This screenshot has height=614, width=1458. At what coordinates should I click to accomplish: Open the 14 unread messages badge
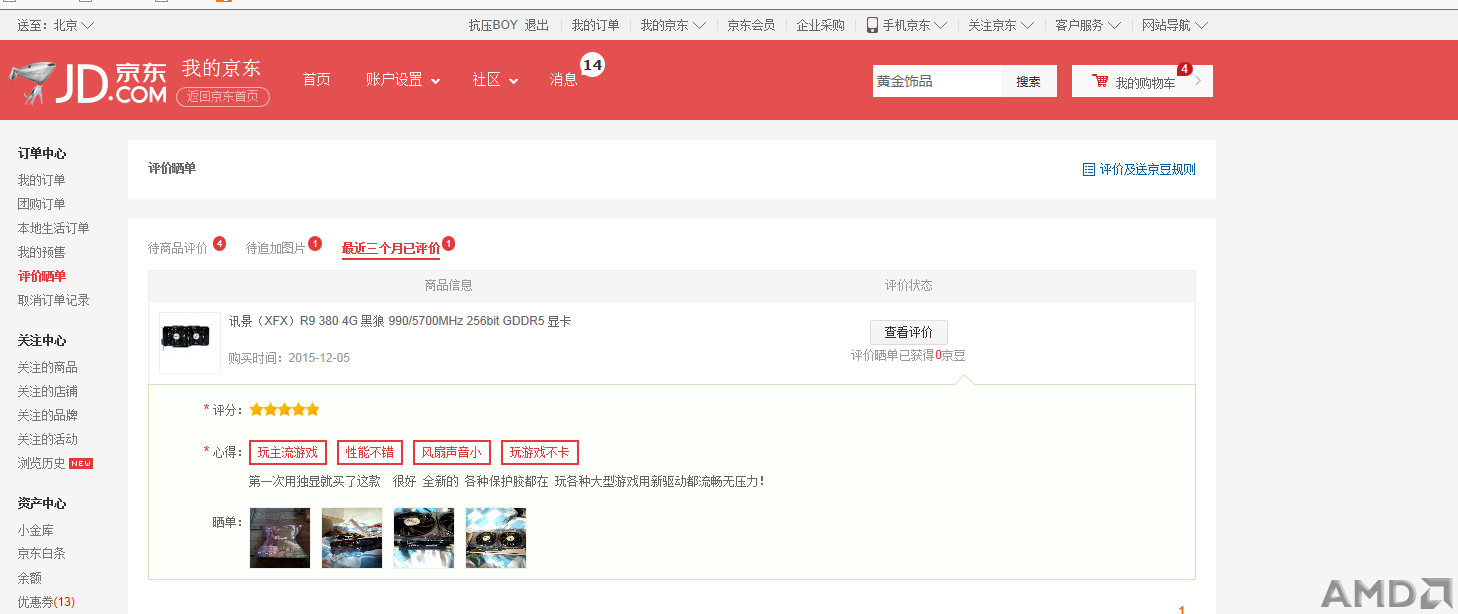tap(593, 65)
